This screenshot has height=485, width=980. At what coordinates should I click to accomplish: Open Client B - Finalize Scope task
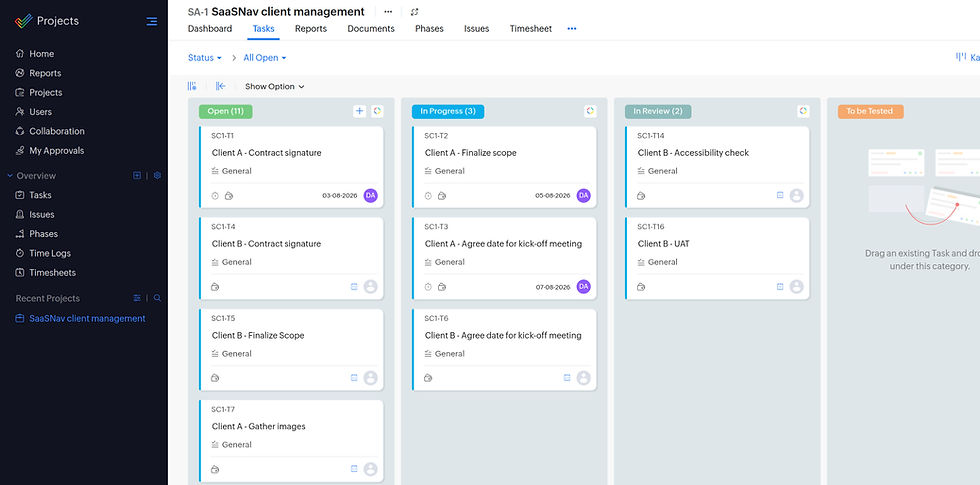point(258,335)
